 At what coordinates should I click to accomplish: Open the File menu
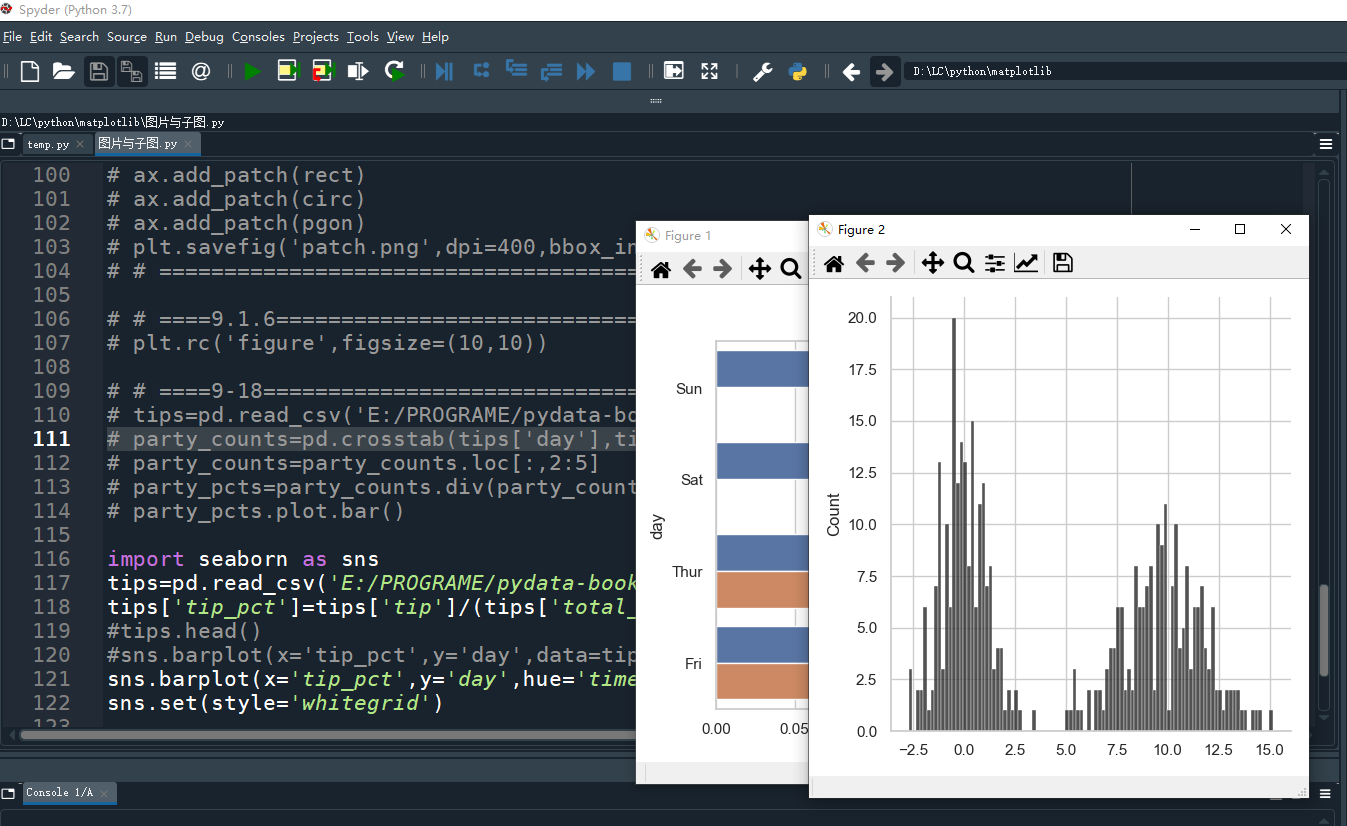[12, 37]
